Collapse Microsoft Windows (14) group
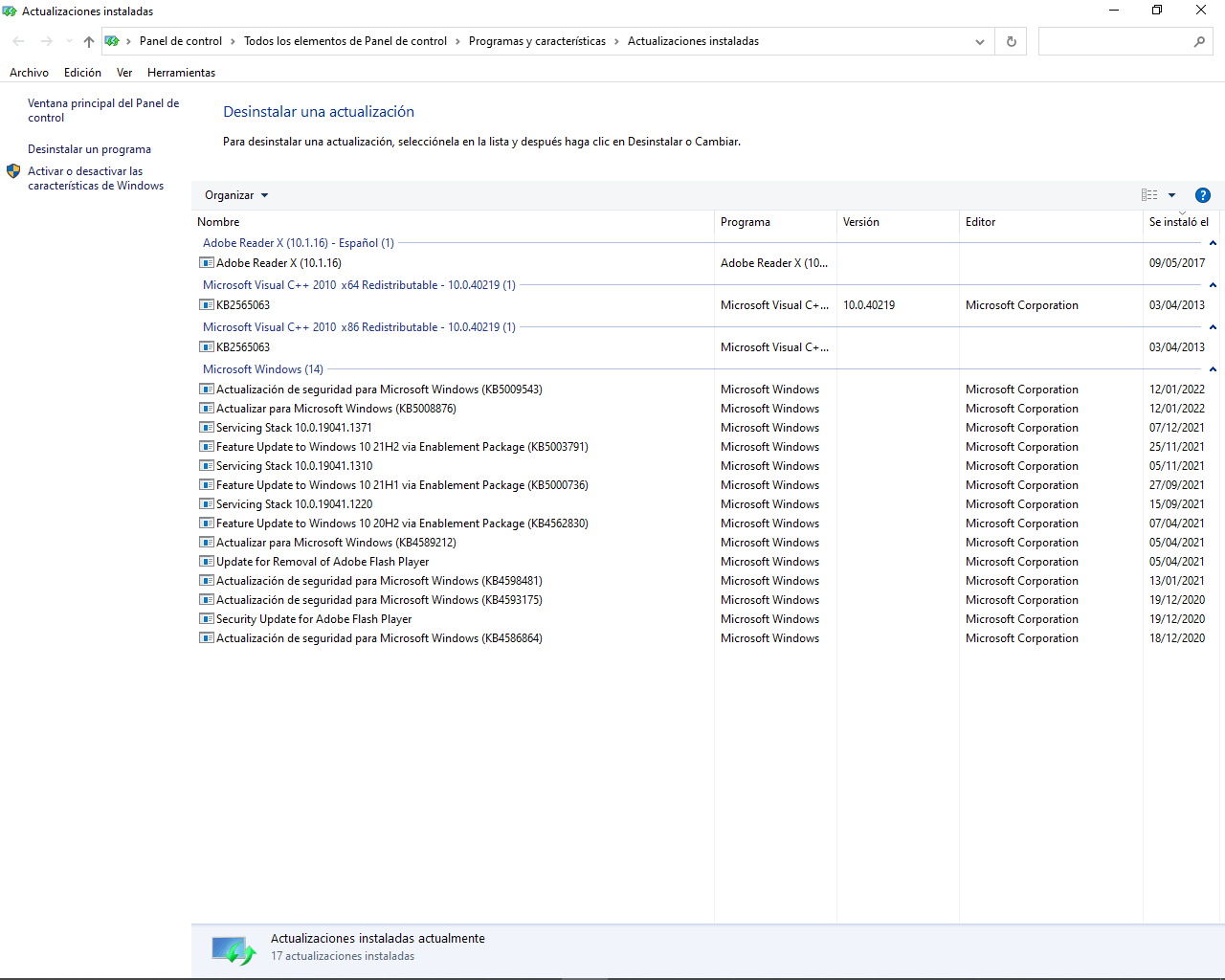The width and height of the screenshot is (1225, 980). [1213, 369]
